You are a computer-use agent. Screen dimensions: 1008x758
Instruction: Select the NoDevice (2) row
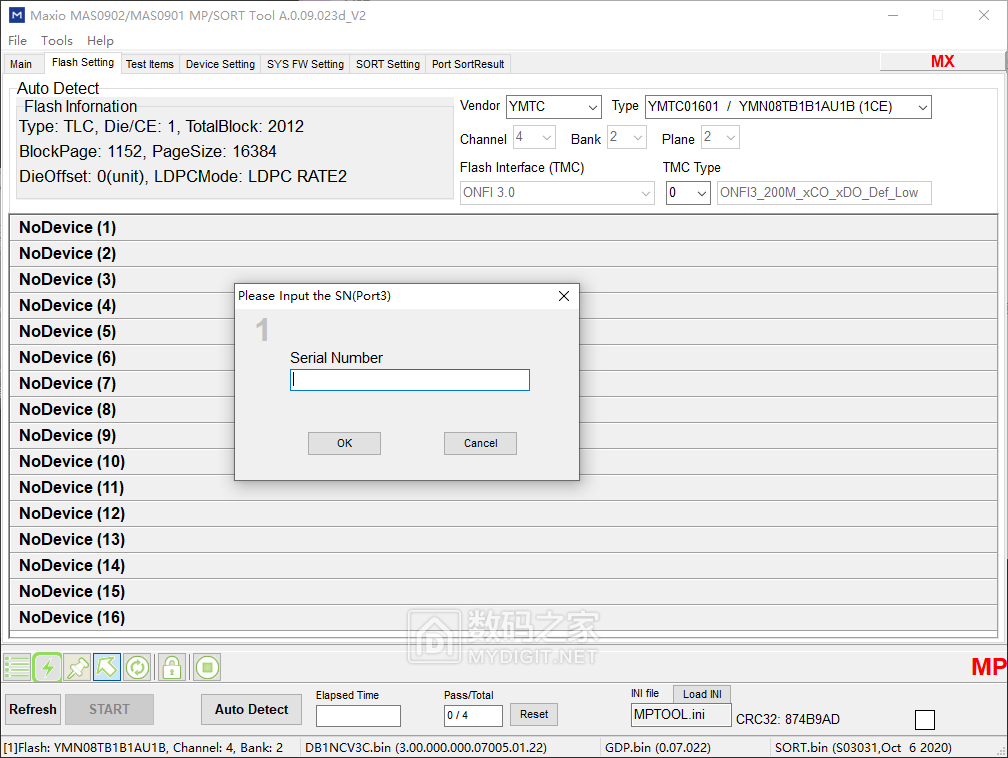click(x=503, y=253)
